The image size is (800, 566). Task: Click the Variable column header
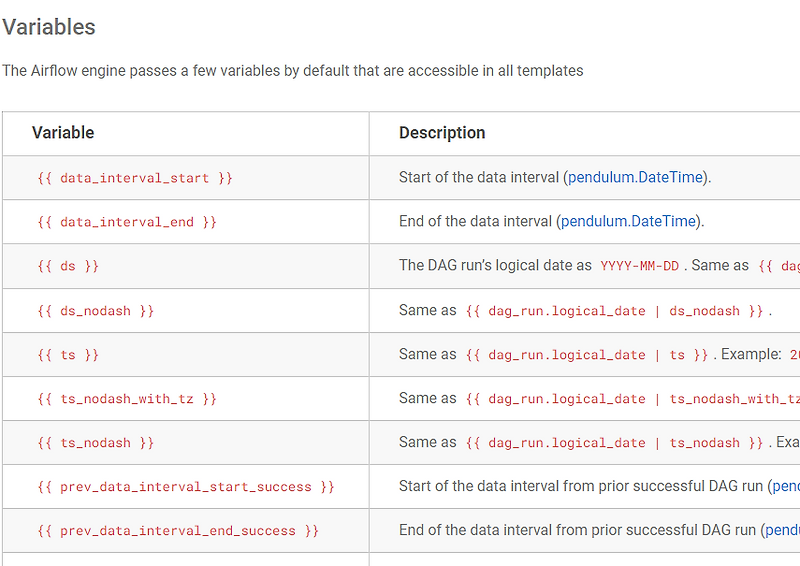point(63,133)
